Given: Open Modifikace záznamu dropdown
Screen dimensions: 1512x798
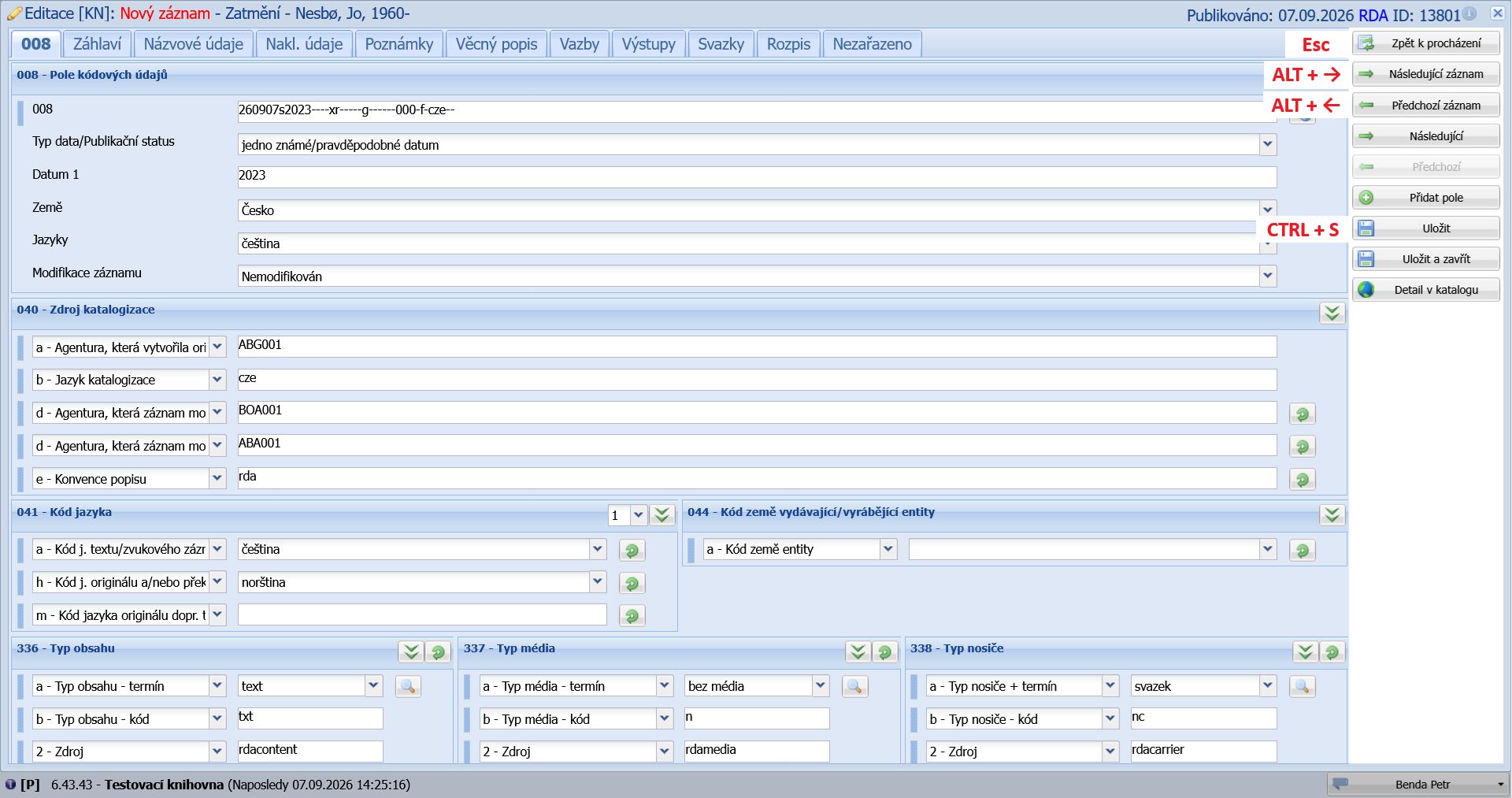Looking at the screenshot, I should (1268, 276).
